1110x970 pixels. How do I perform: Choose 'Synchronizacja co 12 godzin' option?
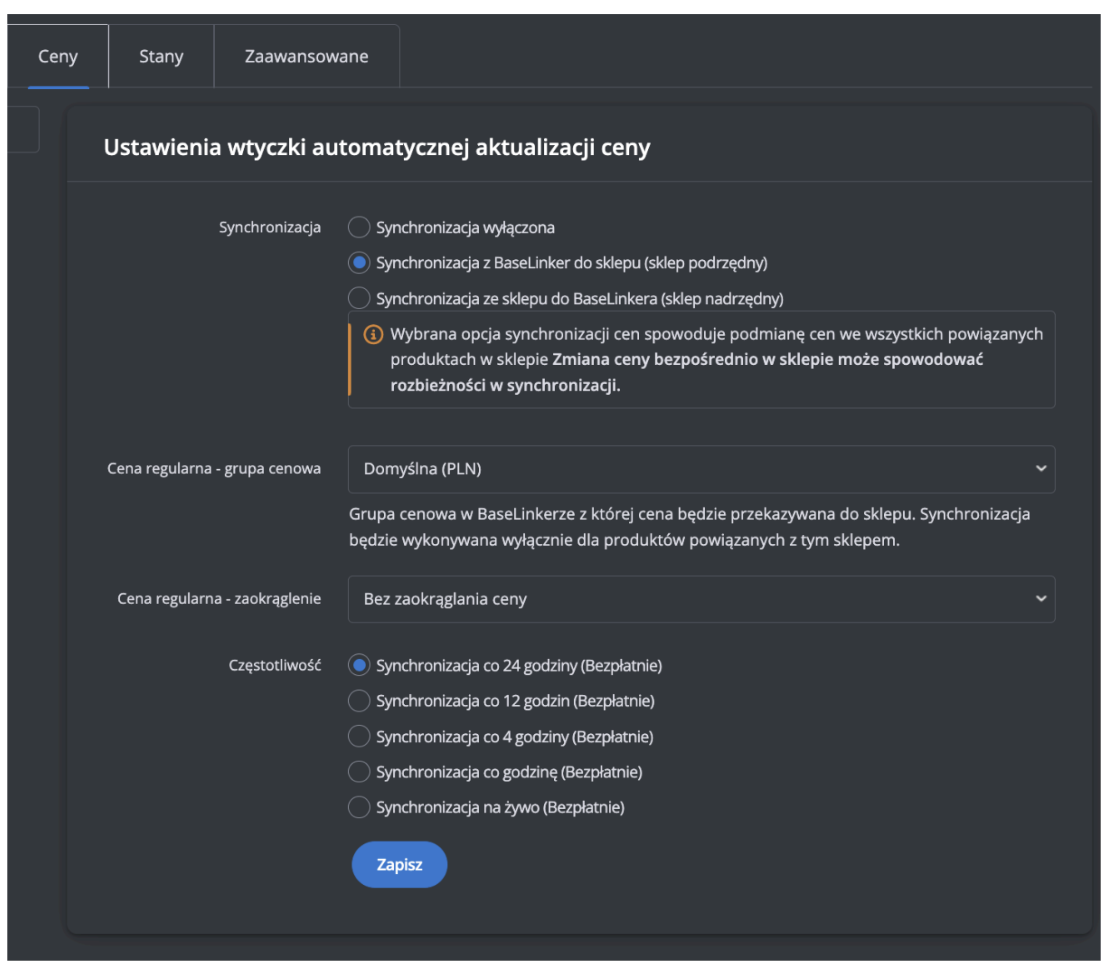(359, 701)
